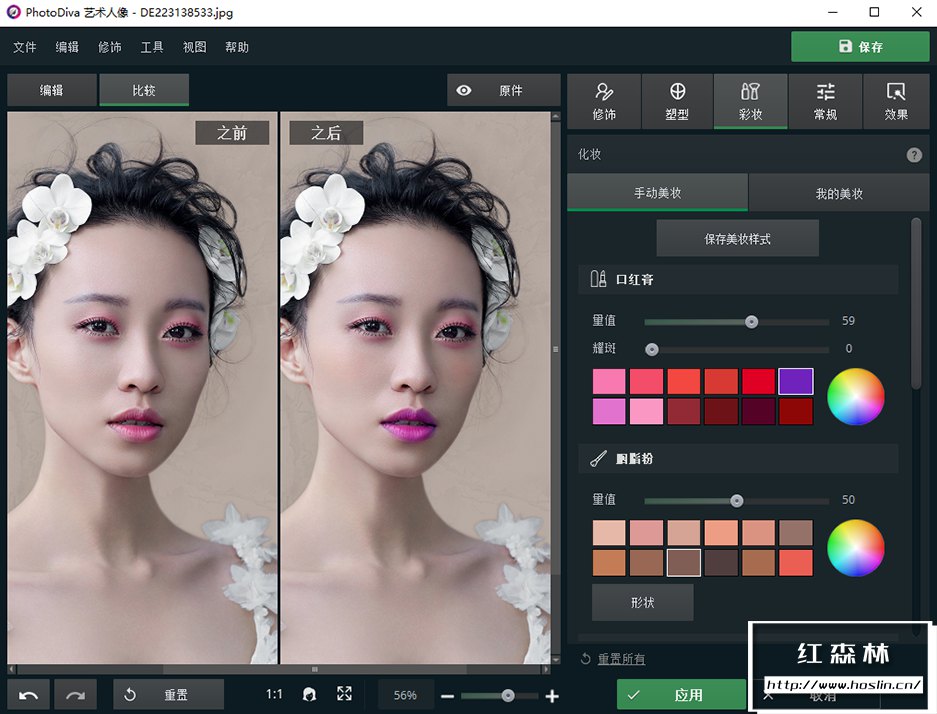The height and width of the screenshot is (714, 937).
Task: Pick the orange-red lipstick swatch, third top
Action: [x=684, y=381]
